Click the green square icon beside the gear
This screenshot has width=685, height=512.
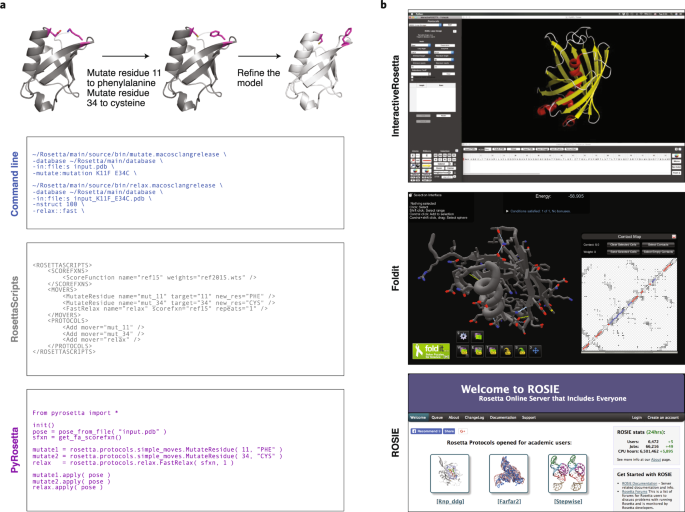point(478,337)
